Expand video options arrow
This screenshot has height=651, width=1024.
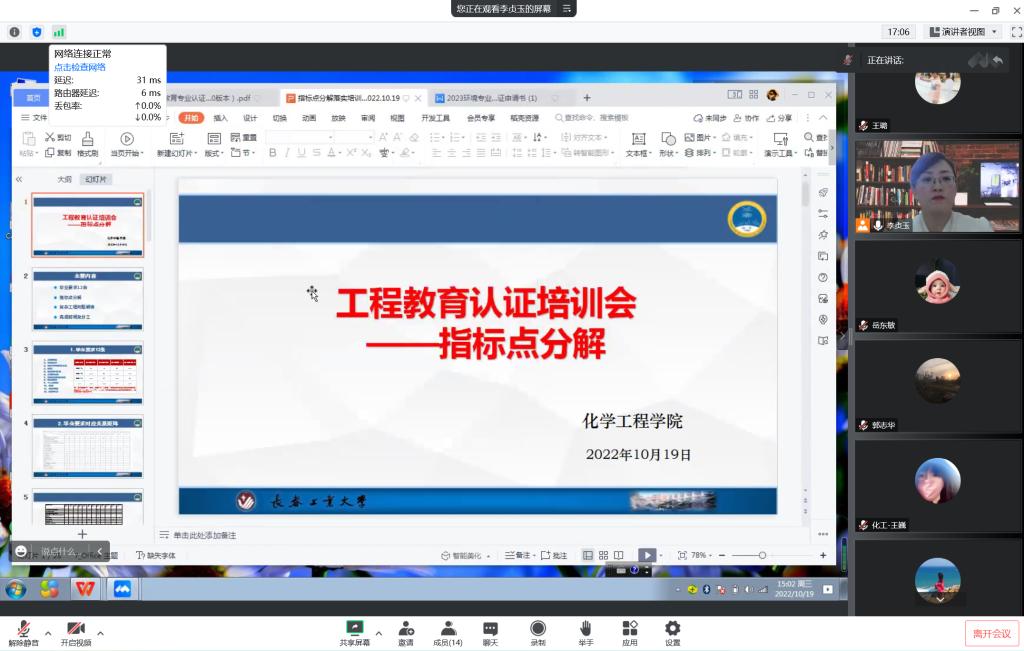[x=100, y=632]
